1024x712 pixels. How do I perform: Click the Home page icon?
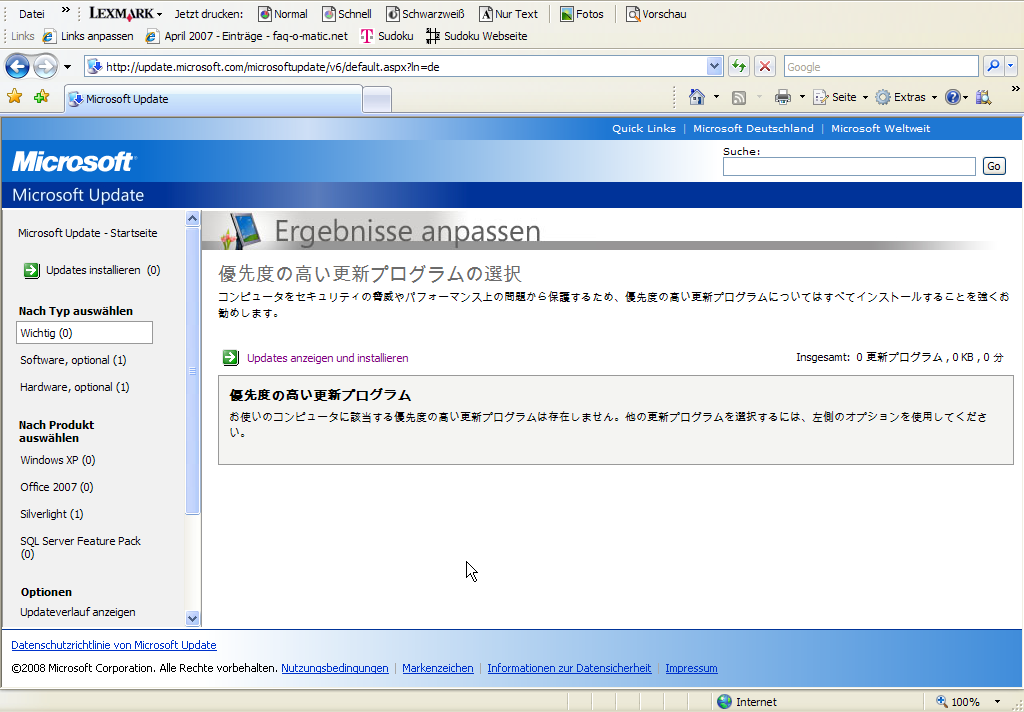tap(697, 97)
